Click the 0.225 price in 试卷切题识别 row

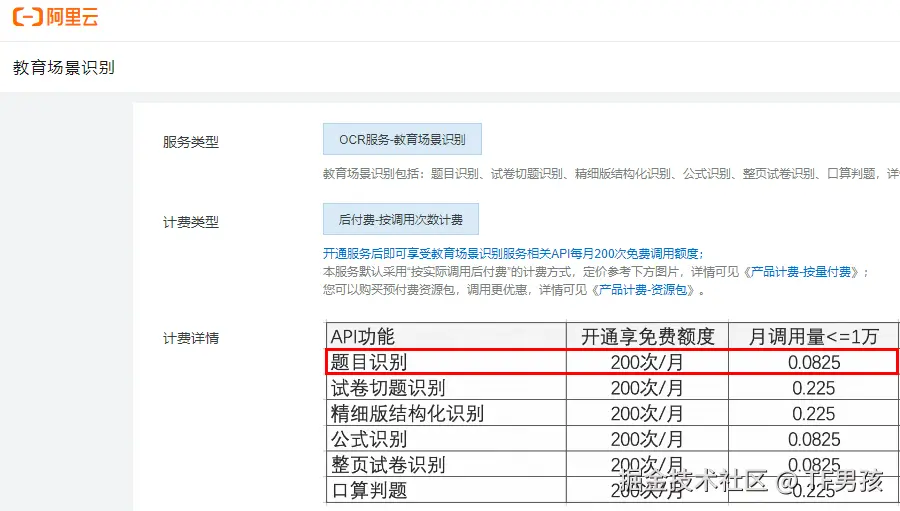813,388
